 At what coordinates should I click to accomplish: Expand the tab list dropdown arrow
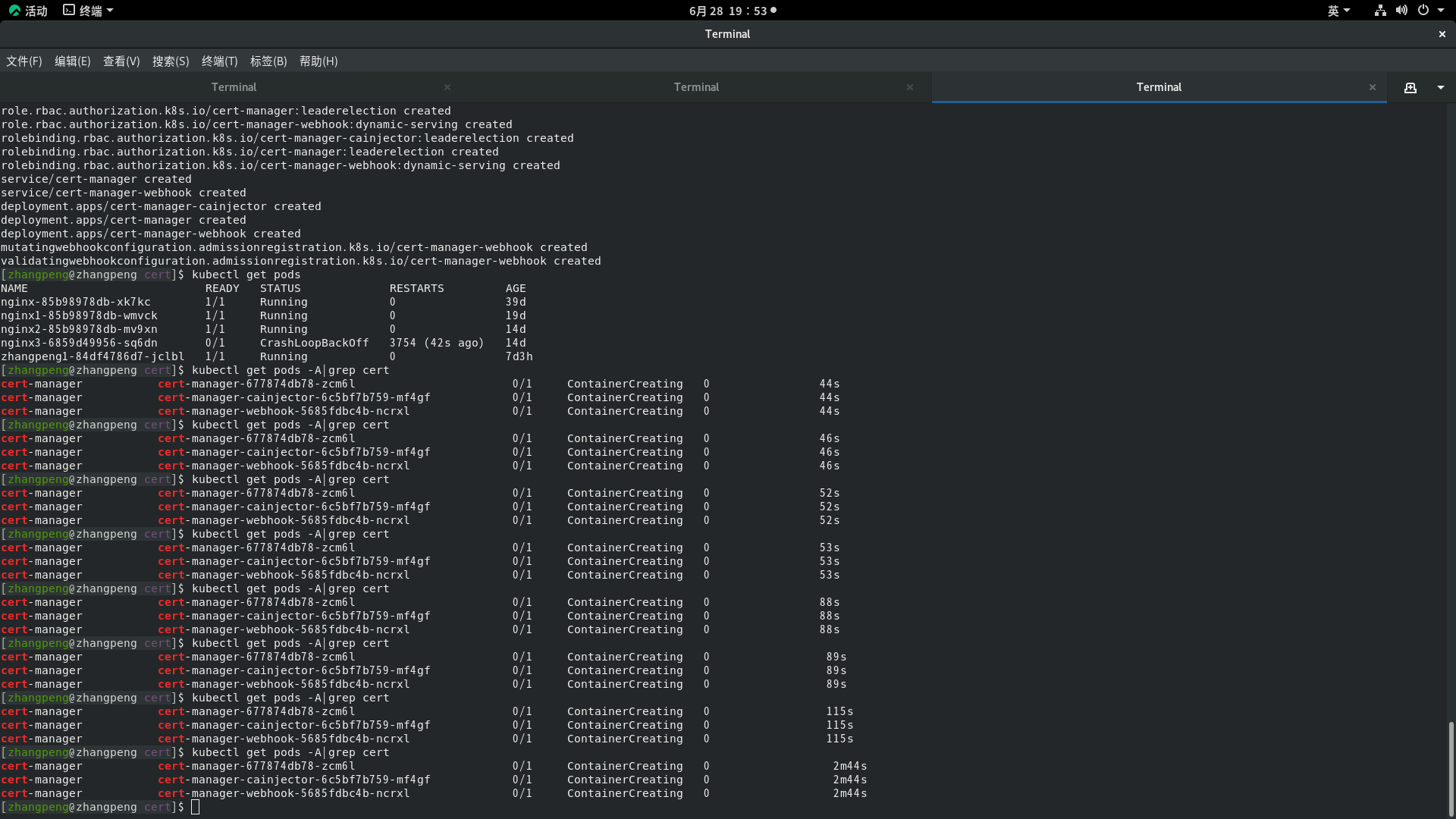(x=1441, y=88)
